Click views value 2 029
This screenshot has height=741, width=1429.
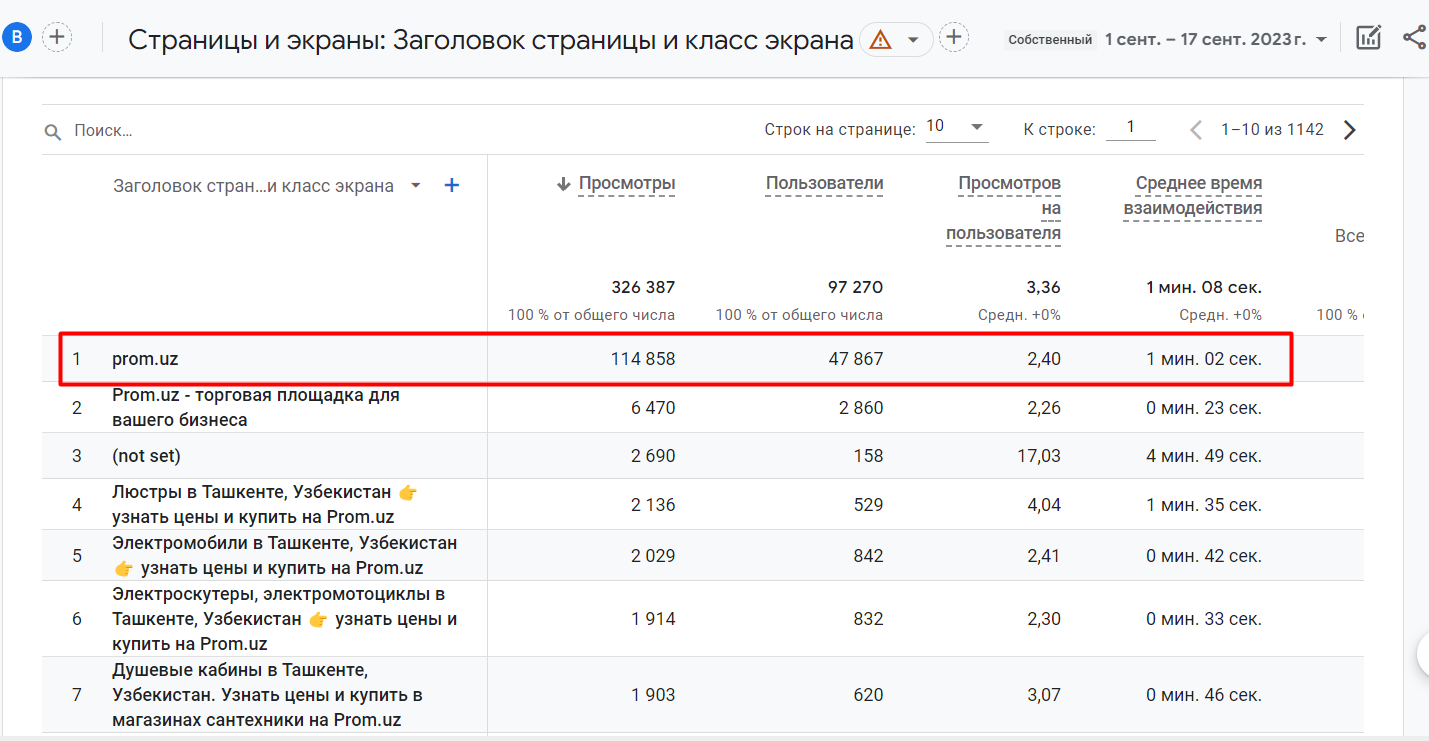click(x=653, y=556)
